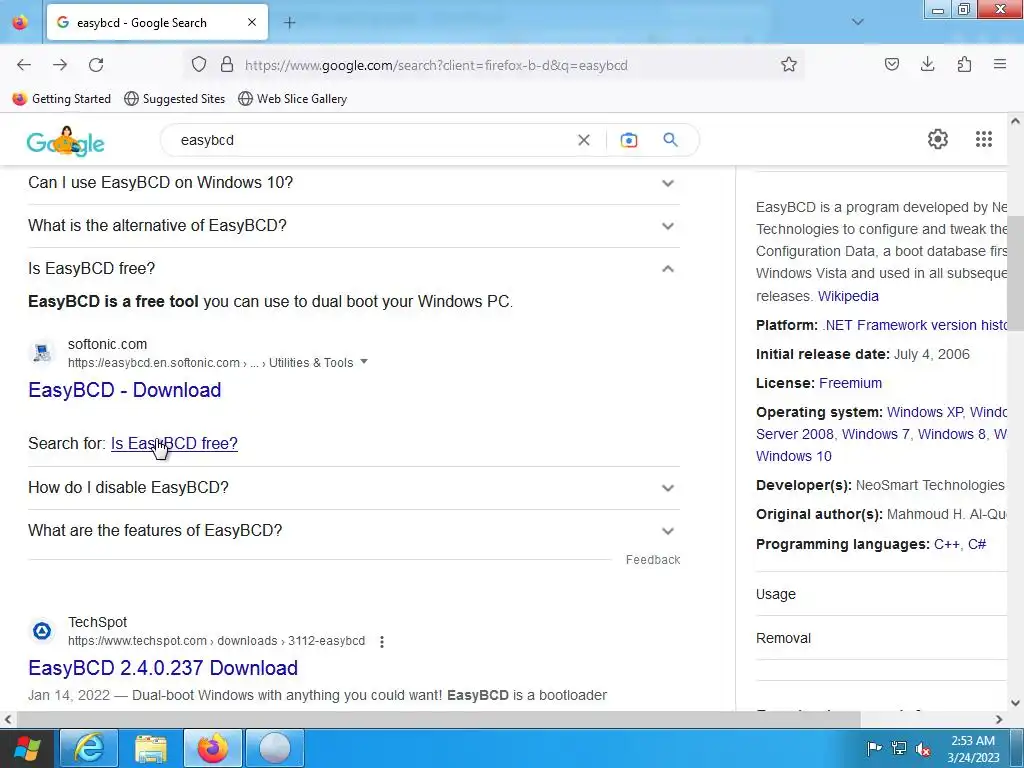Open the Wikipedia source link
The width and height of the screenshot is (1024, 768).
[848, 296]
